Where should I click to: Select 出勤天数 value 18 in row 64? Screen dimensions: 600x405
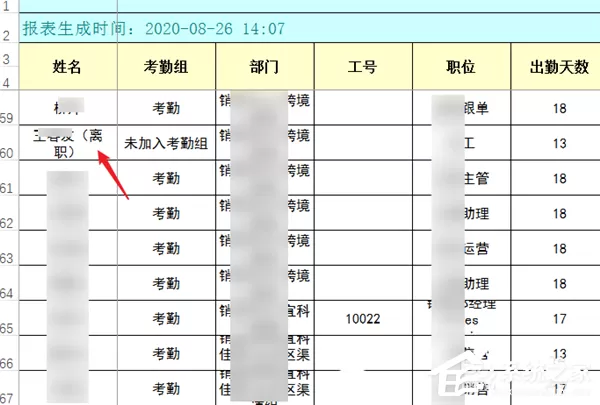tap(556, 283)
